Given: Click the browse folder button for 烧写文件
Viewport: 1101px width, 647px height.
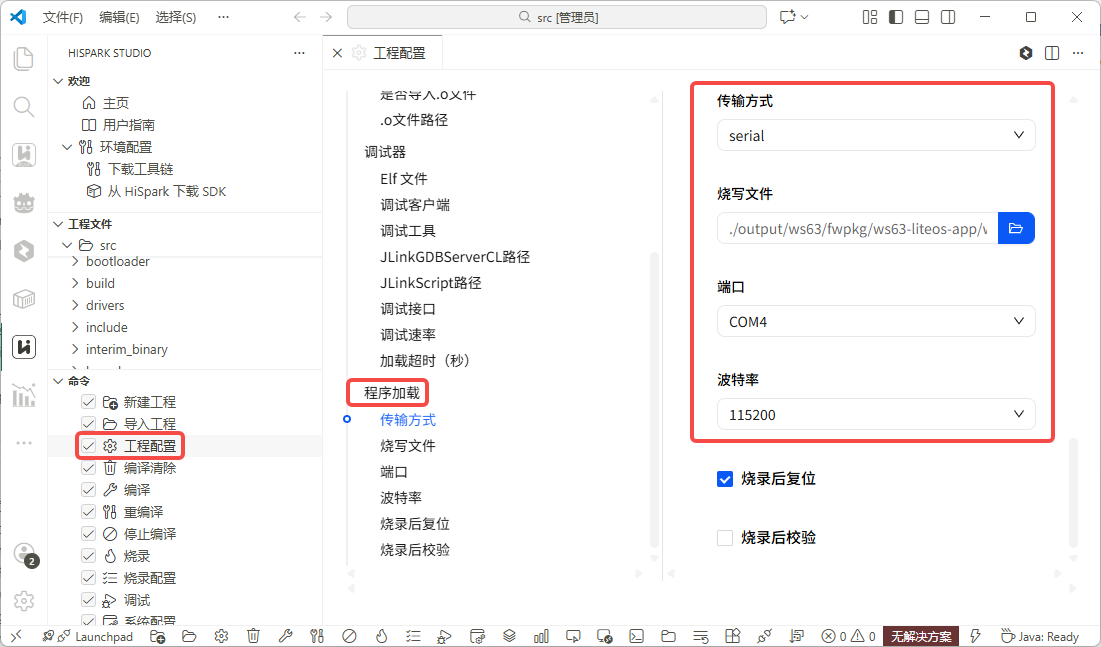Looking at the screenshot, I should [1016, 228].
